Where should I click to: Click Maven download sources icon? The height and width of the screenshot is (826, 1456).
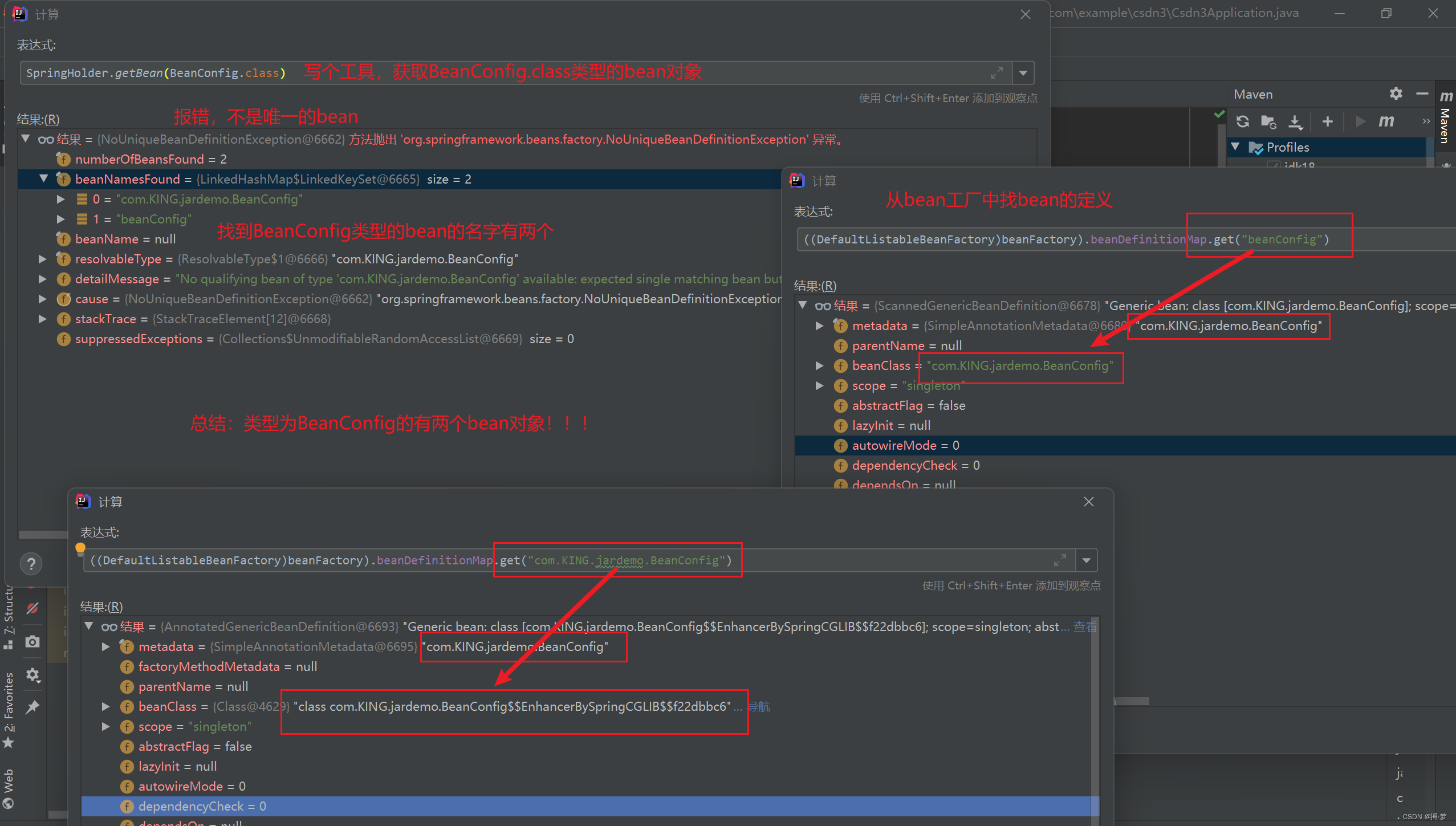click(1295, 121)
